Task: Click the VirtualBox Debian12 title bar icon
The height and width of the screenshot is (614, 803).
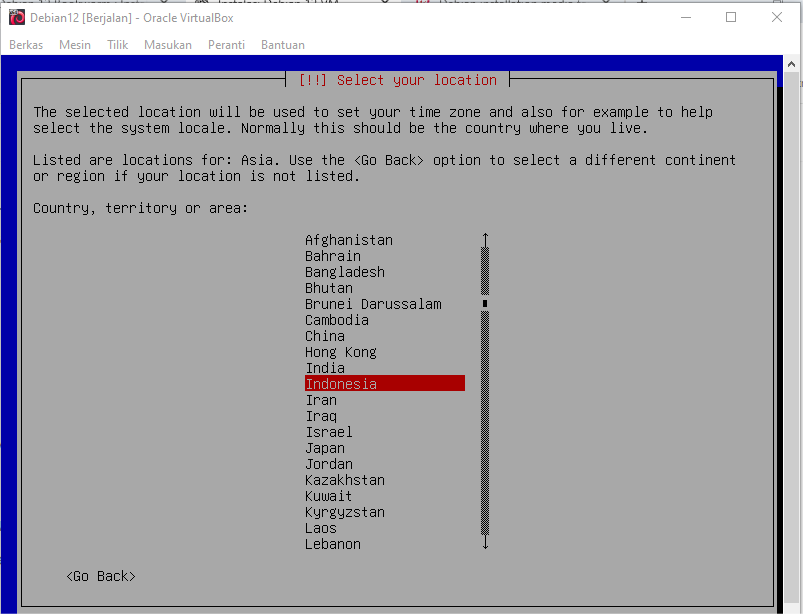Action: point(16,17)
